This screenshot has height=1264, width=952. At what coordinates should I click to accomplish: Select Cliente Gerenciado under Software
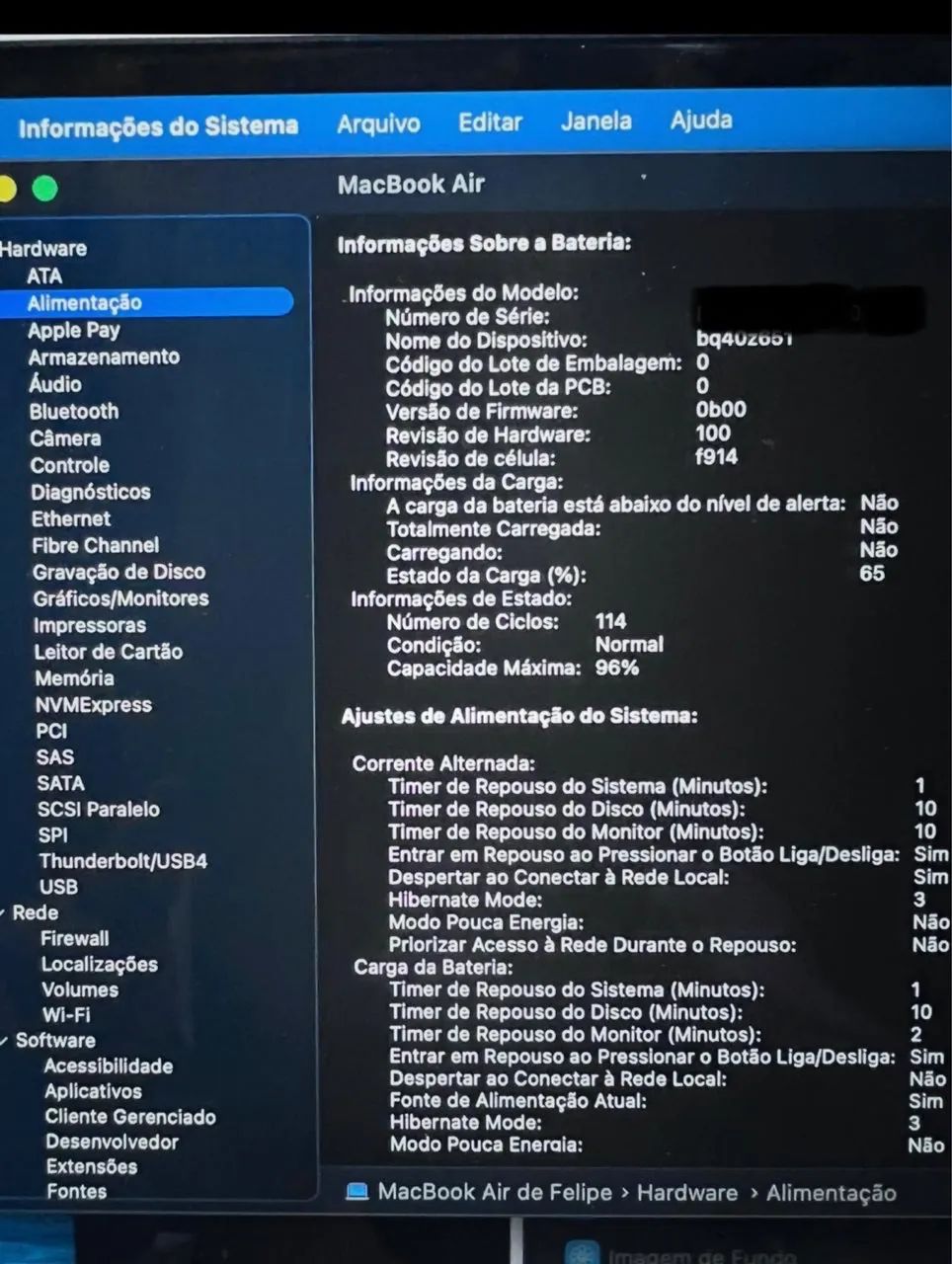[130, 1117]
